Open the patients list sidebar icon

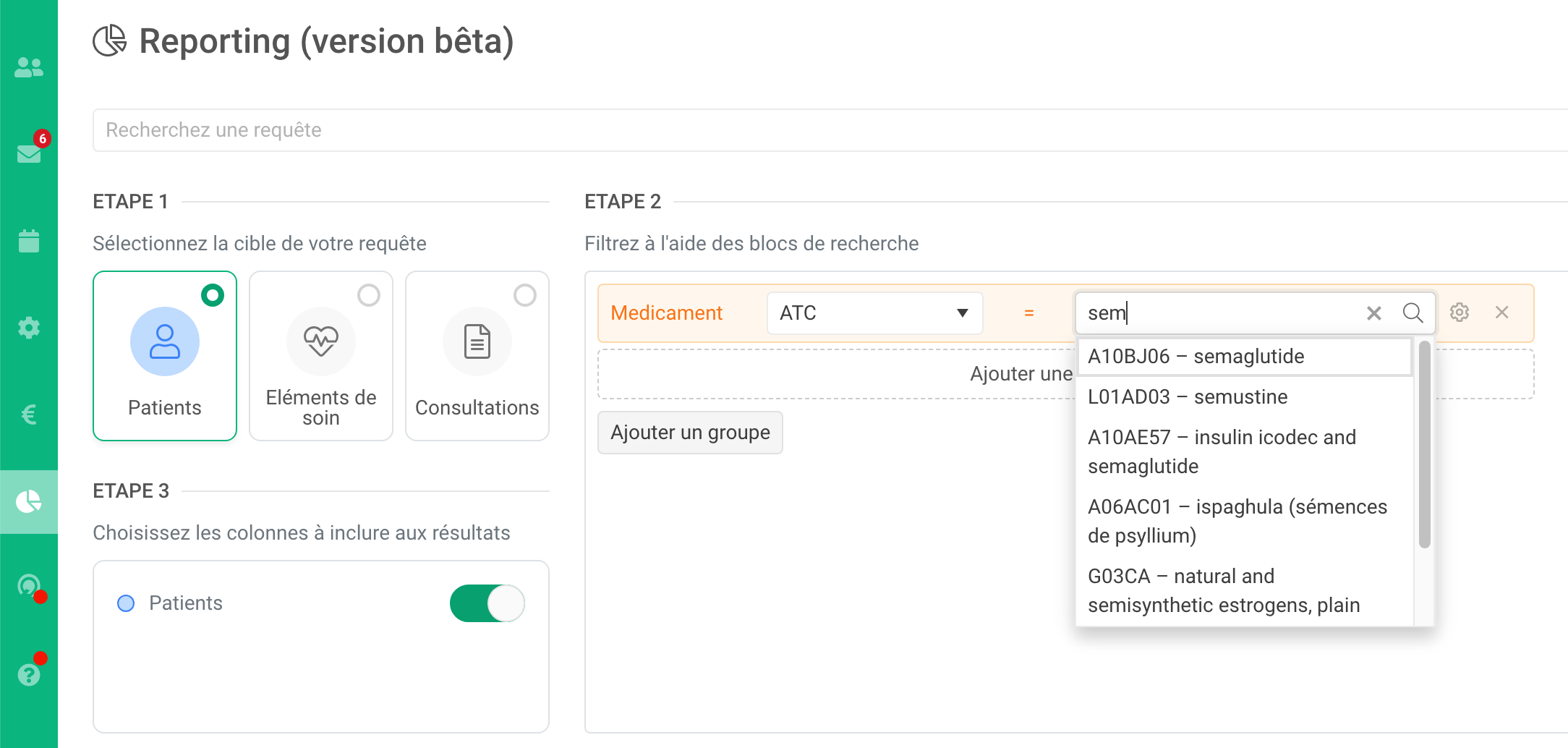29,67
